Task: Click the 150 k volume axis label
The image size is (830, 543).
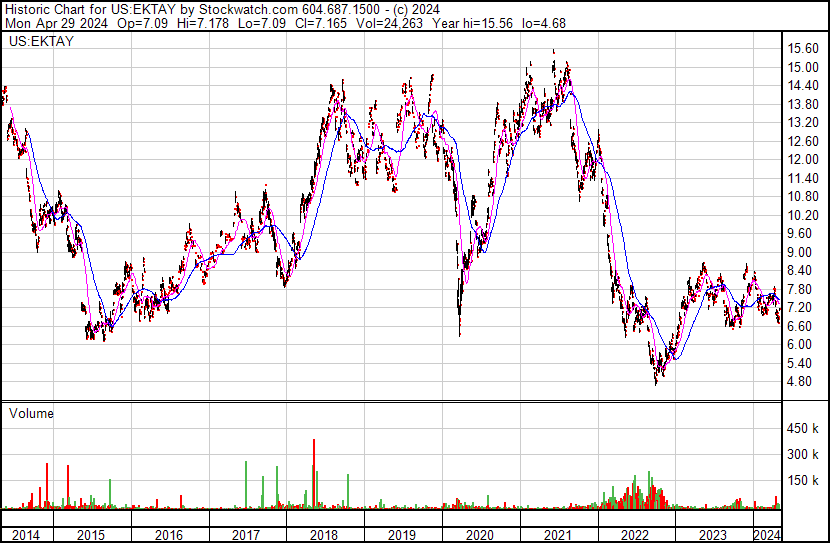Action: [803, 481]
